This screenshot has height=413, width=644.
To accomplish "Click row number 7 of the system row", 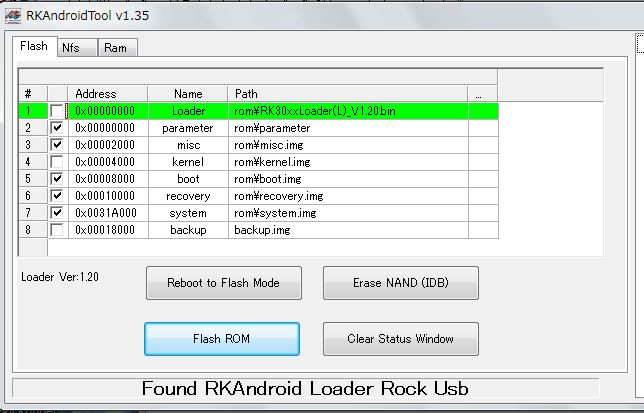I will point(33,213).
